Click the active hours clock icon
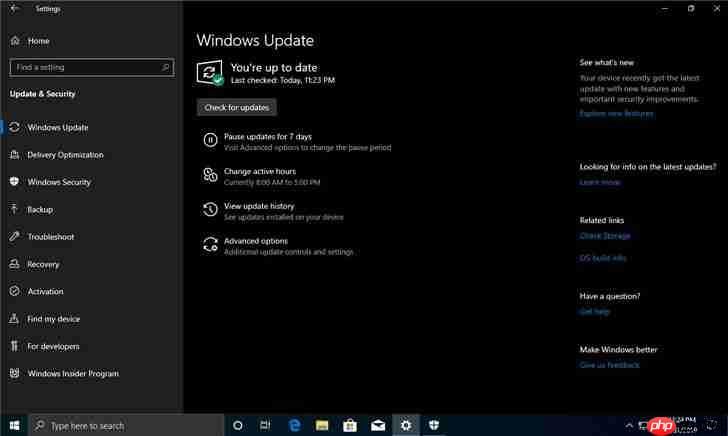728x436 pixels. (x=210, y=175)
